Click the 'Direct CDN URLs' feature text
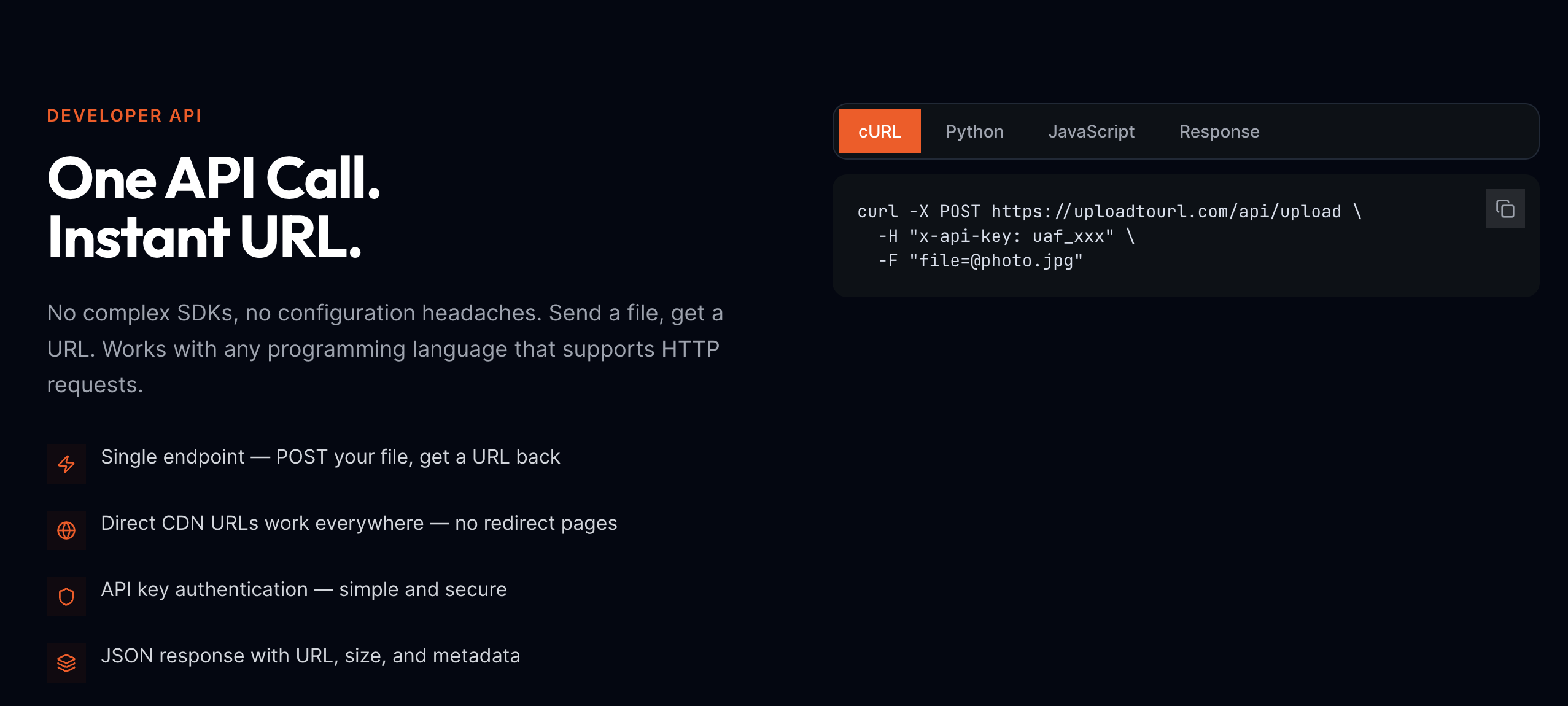Screen dimensions: 1568x706 coord(360,522)
